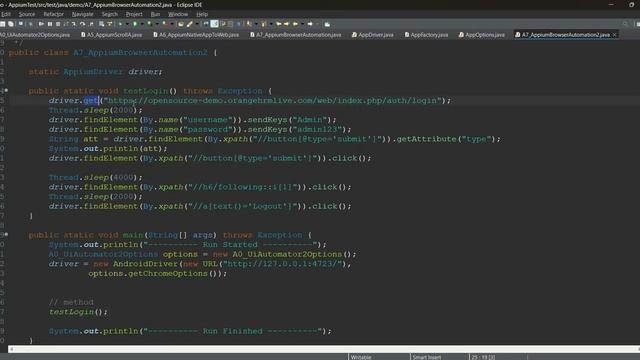Click the Back navigation arrow icon

295,24
